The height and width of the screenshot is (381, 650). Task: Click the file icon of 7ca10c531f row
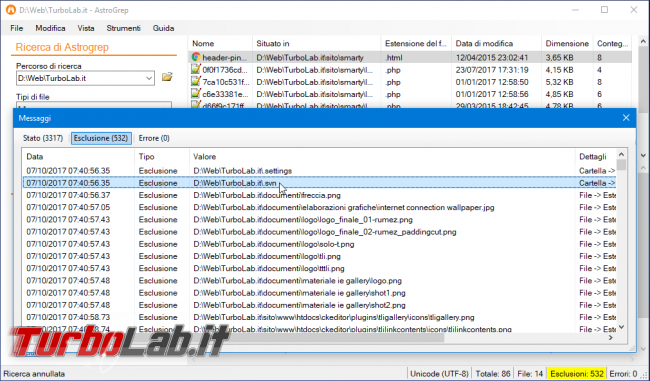[196, 82]
